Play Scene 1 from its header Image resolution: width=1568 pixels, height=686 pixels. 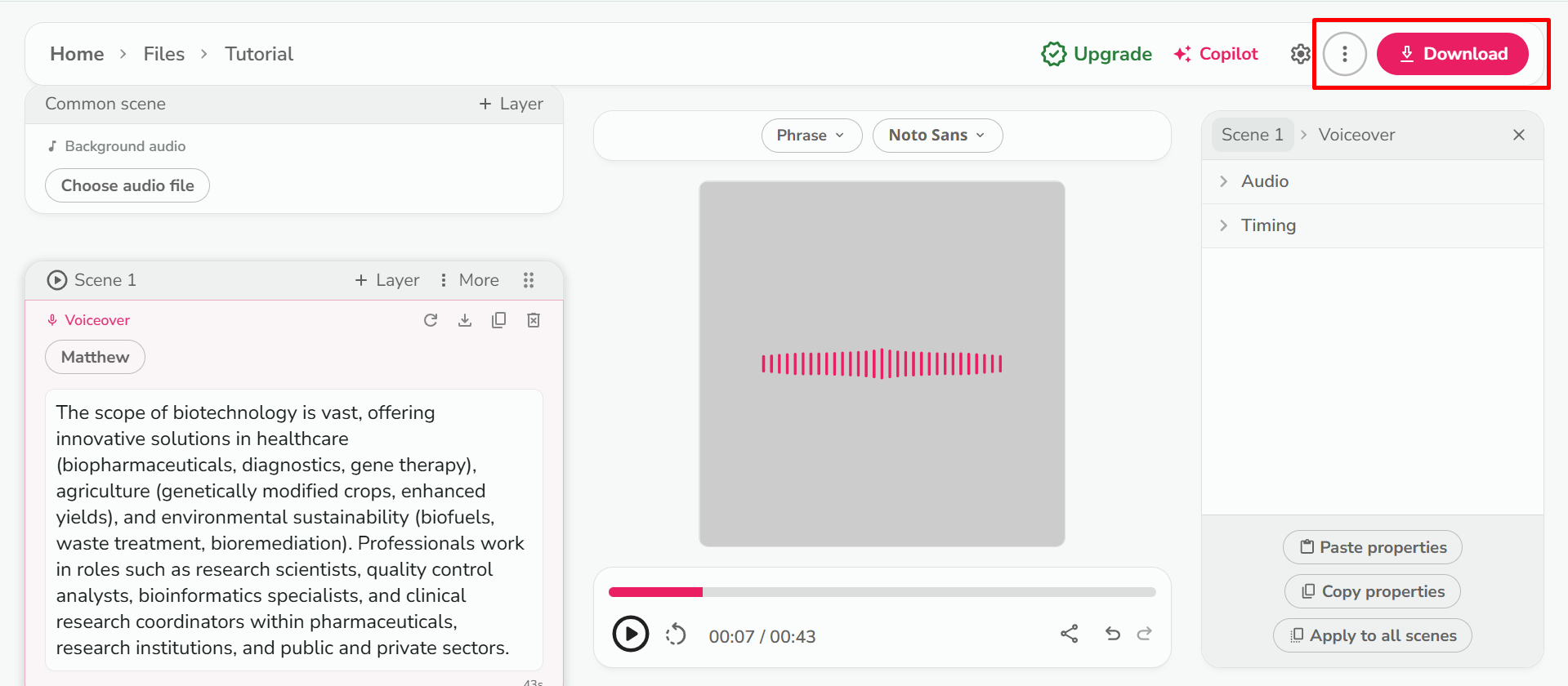[x=57, y=280]
